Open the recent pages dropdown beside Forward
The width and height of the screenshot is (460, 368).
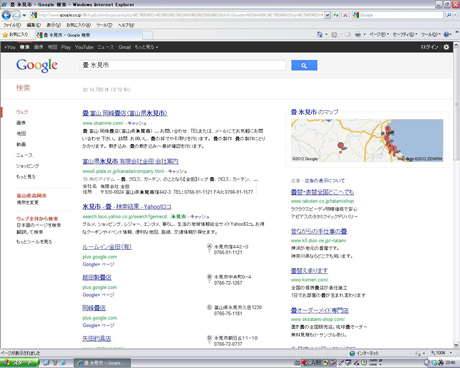click(24, 15)
